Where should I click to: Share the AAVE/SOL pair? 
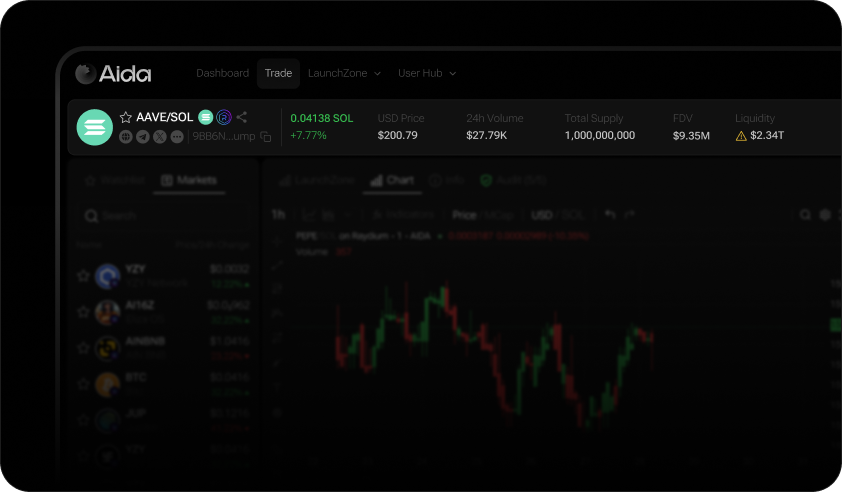(242, 117)
